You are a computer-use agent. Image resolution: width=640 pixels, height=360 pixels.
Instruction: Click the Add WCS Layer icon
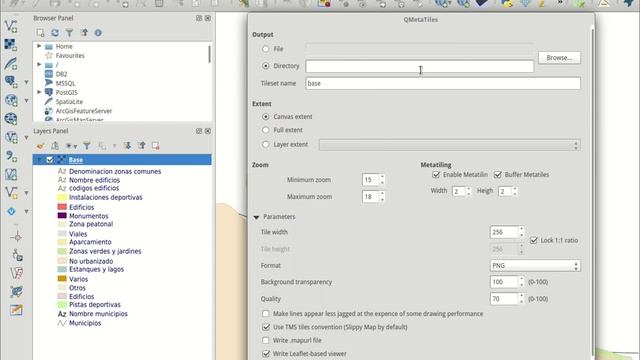11,119
